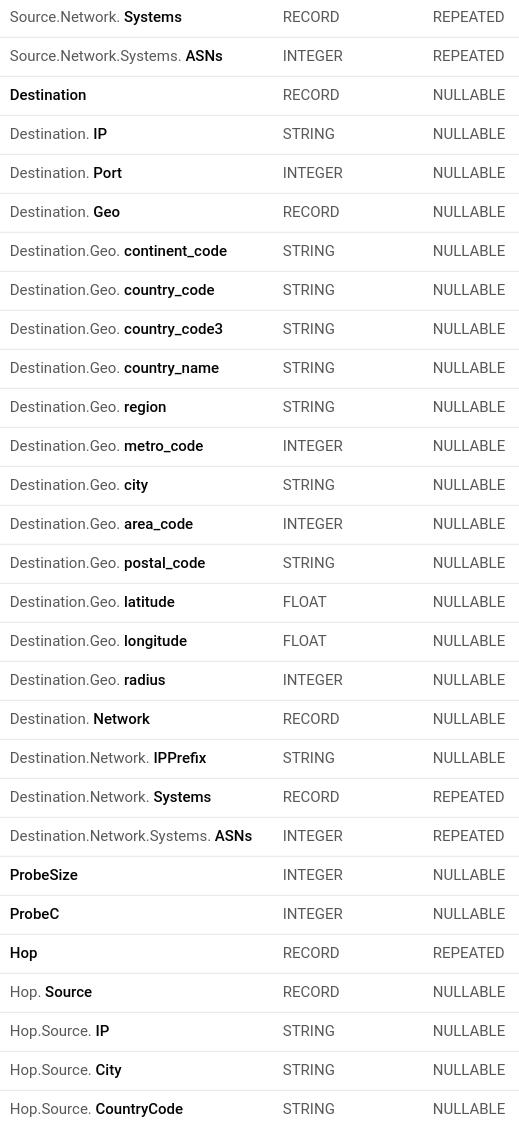
Task: Select the Destination field name
Action: click(x=48, y=95)
